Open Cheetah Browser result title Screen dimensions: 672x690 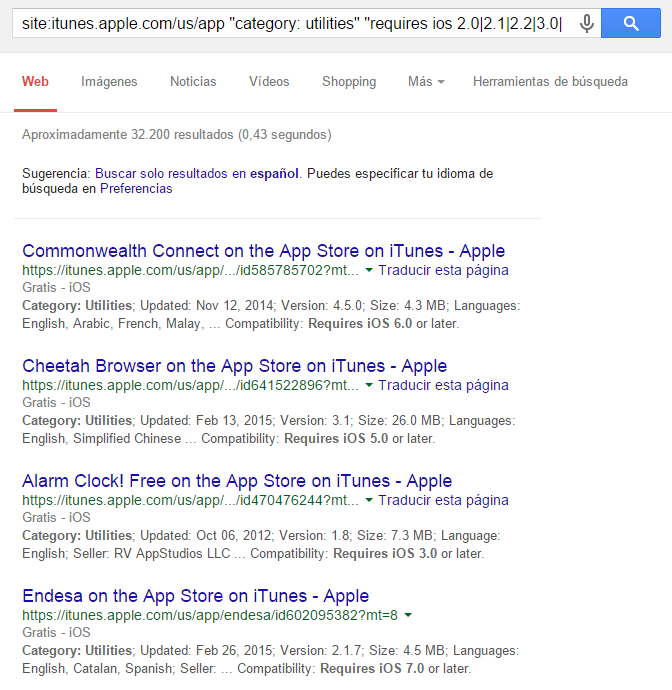tap(235, 366)
